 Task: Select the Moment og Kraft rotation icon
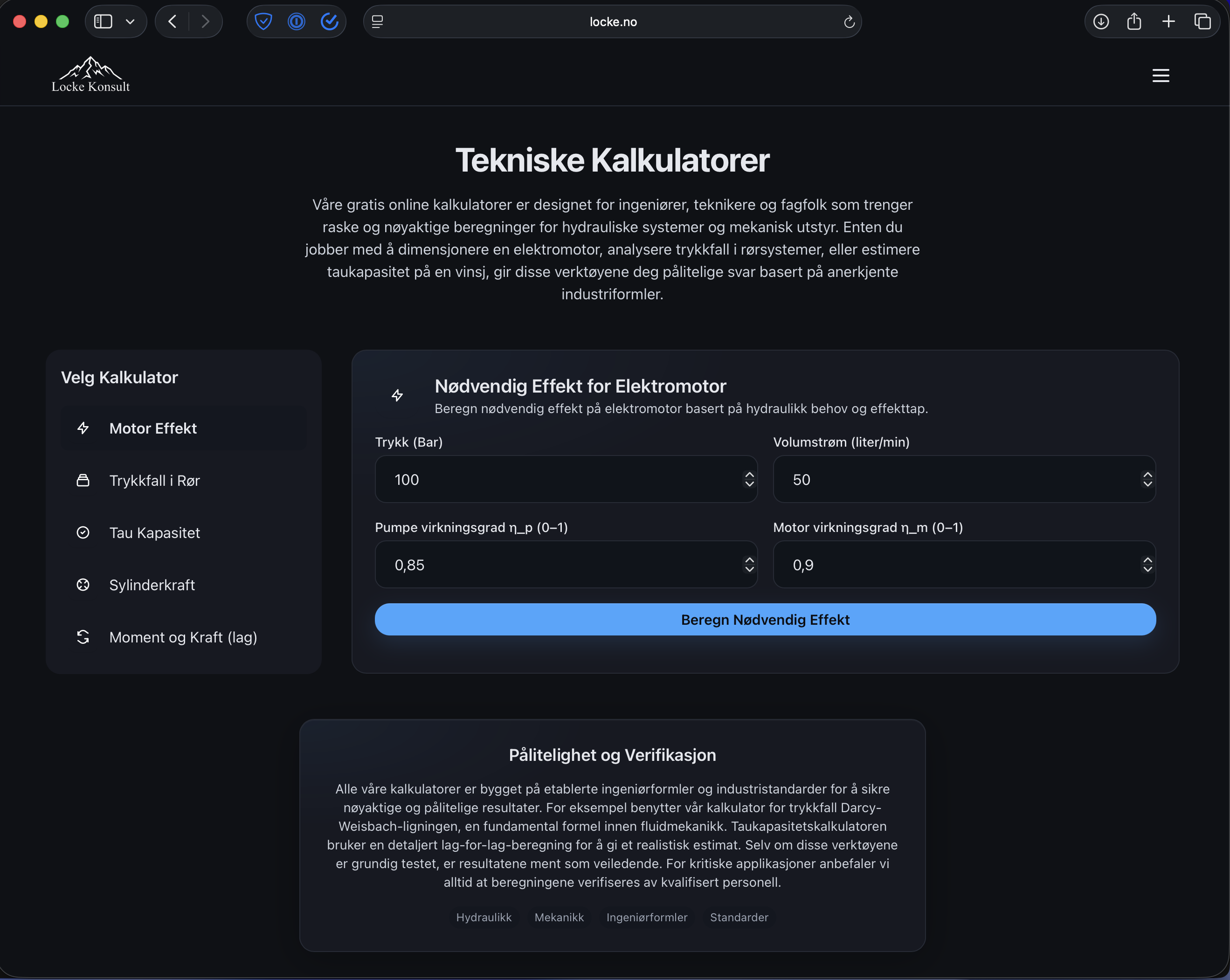84,637
